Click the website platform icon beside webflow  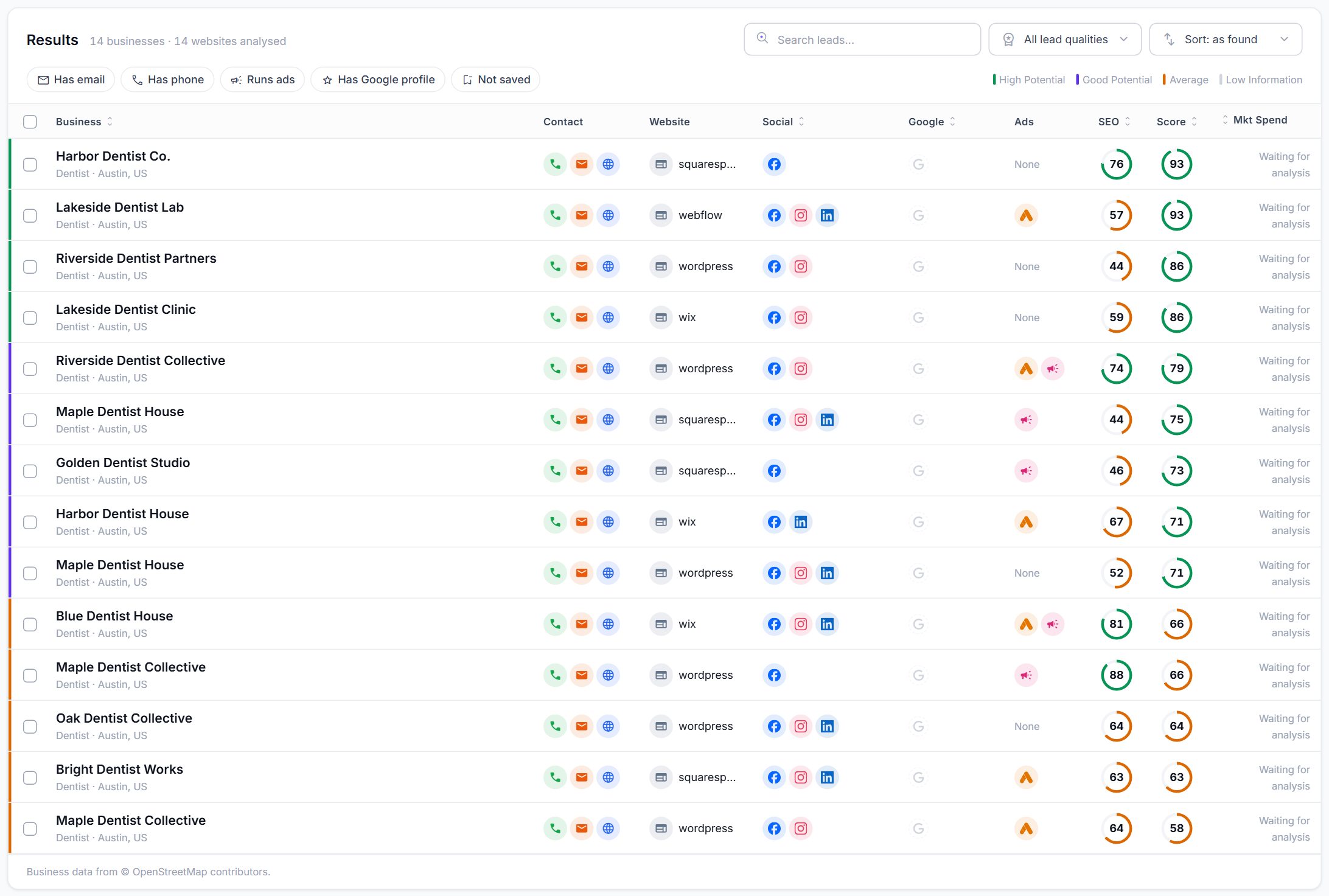(661, 215)
